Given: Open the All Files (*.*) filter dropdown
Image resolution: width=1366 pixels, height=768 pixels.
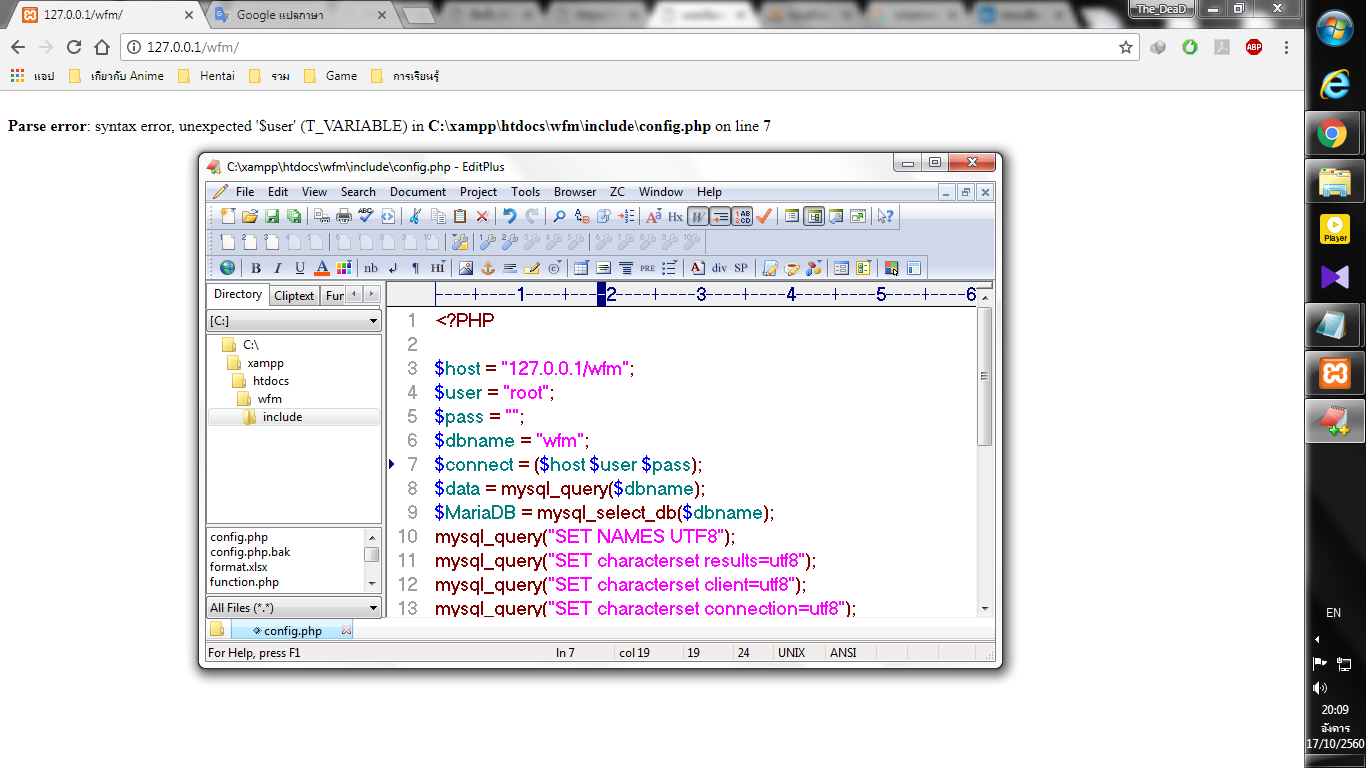Looking at the screenshot, I should (x=293, y=608).
